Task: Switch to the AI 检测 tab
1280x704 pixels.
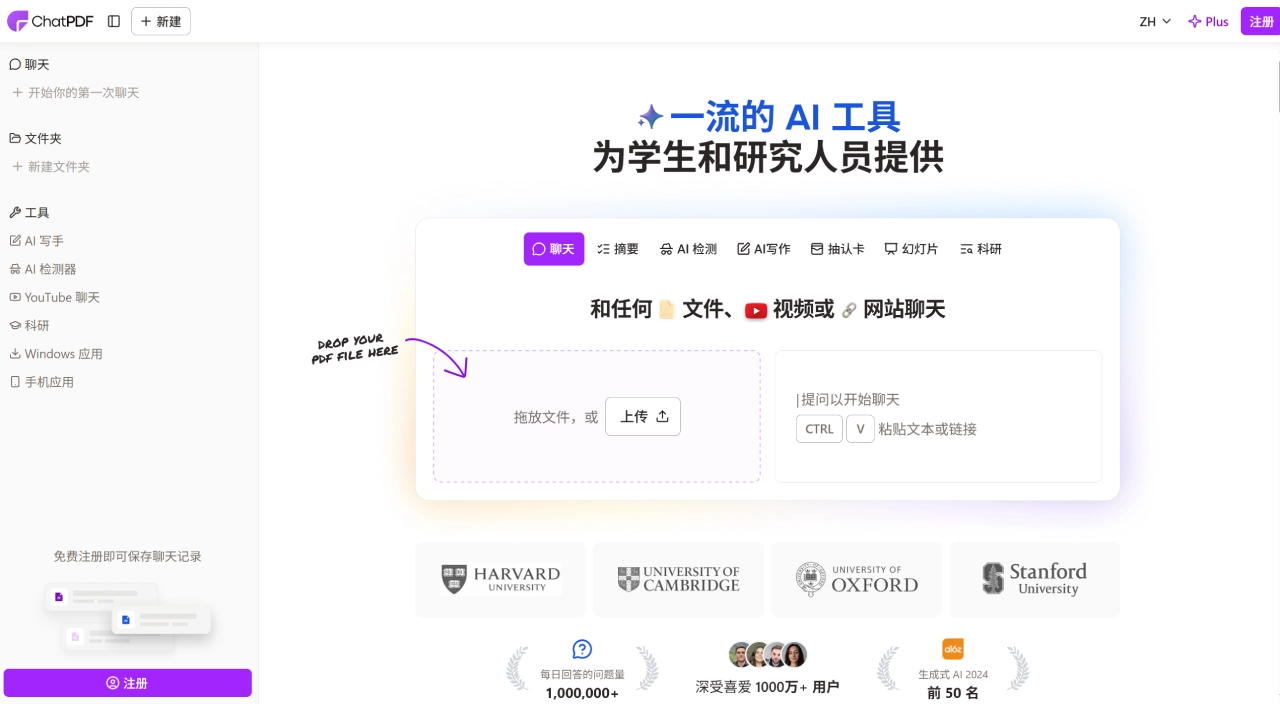Action: tap(689, 249)
